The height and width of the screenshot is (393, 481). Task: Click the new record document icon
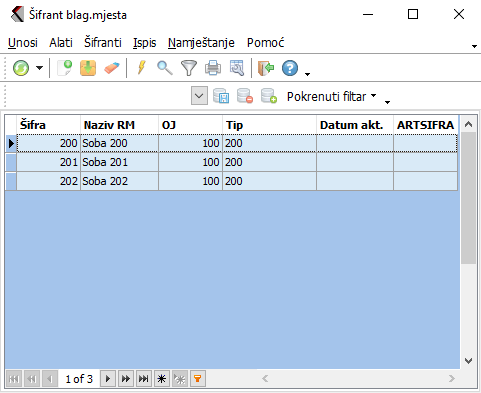coord(65,68)
